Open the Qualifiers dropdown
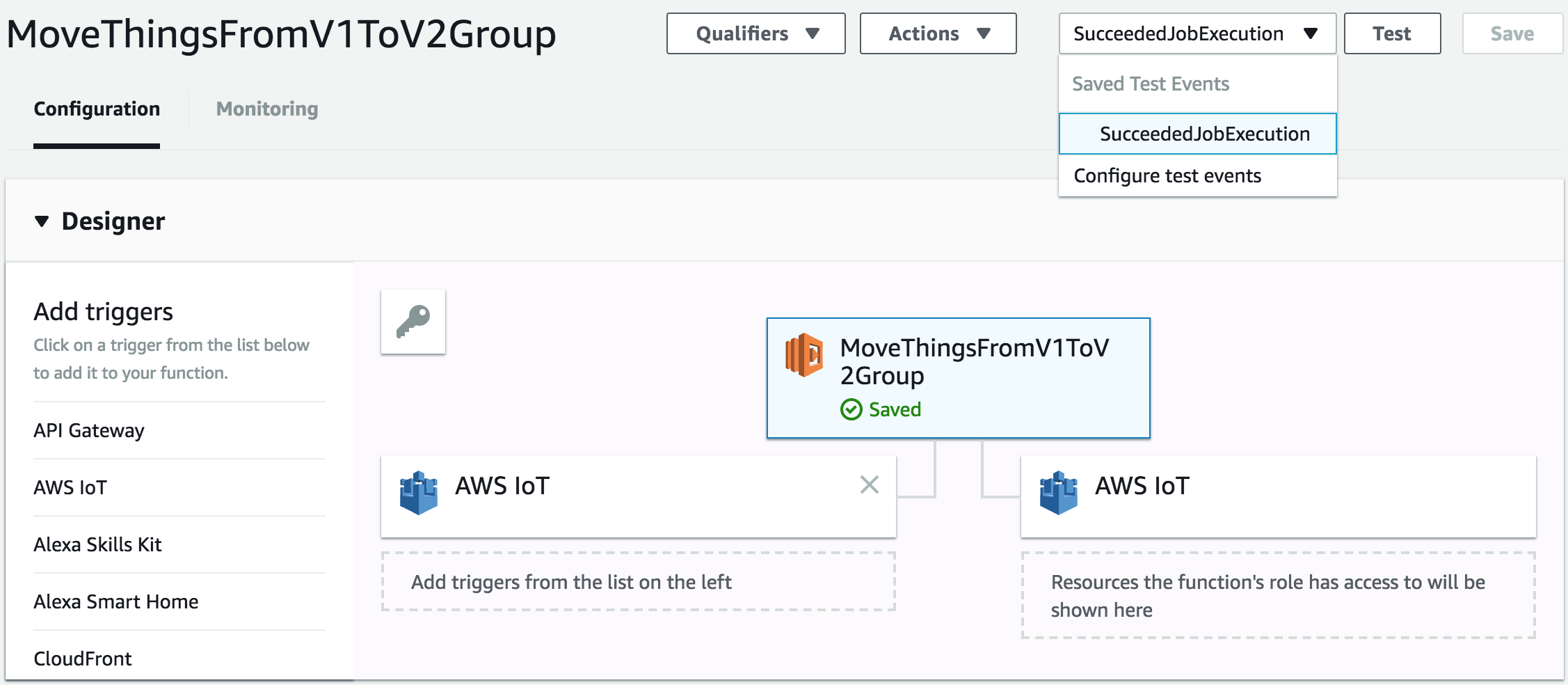The image size is (1568, 685). tap(755, 33)
